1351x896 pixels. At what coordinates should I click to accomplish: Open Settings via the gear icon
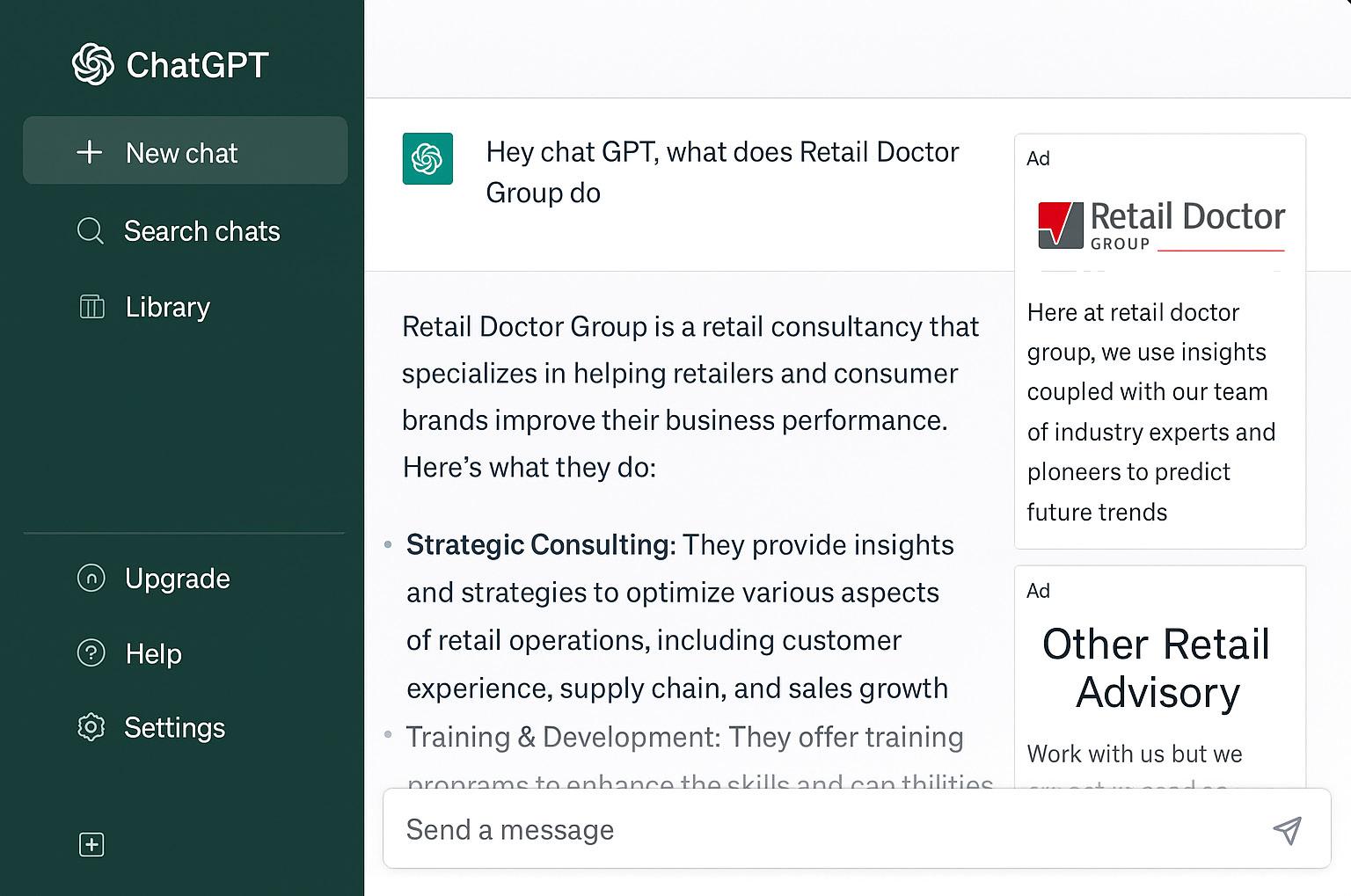click(91, 727)
